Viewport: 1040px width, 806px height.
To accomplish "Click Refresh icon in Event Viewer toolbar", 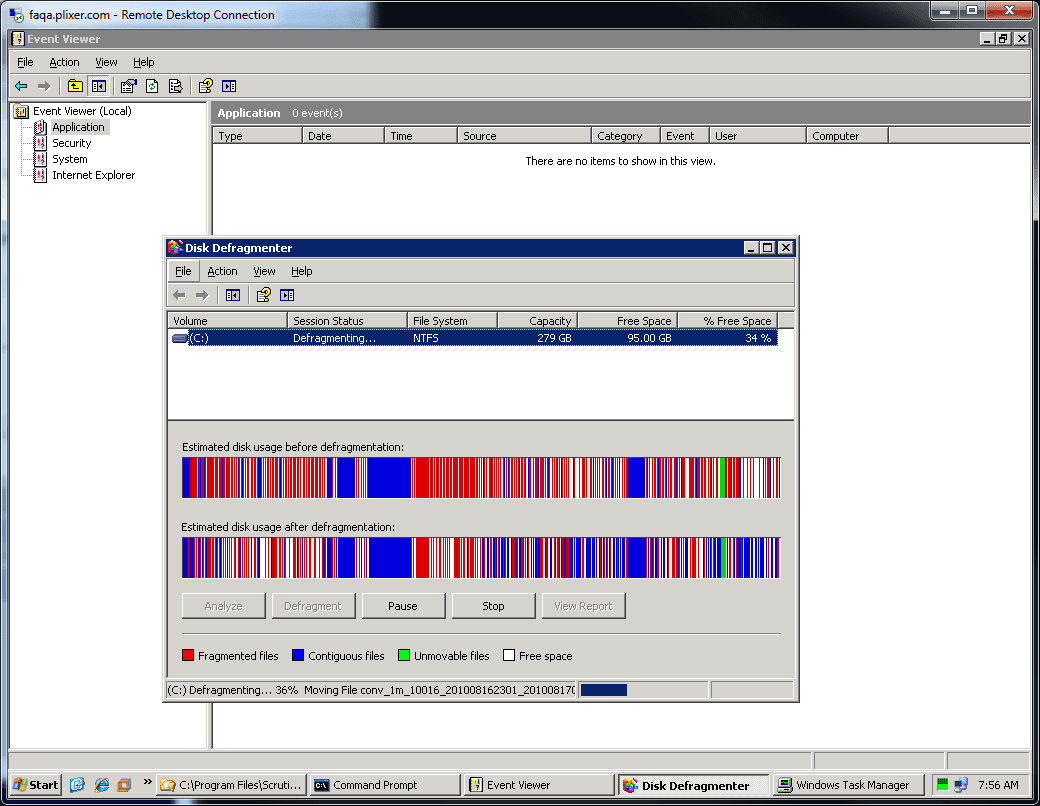I will [152, 86].
